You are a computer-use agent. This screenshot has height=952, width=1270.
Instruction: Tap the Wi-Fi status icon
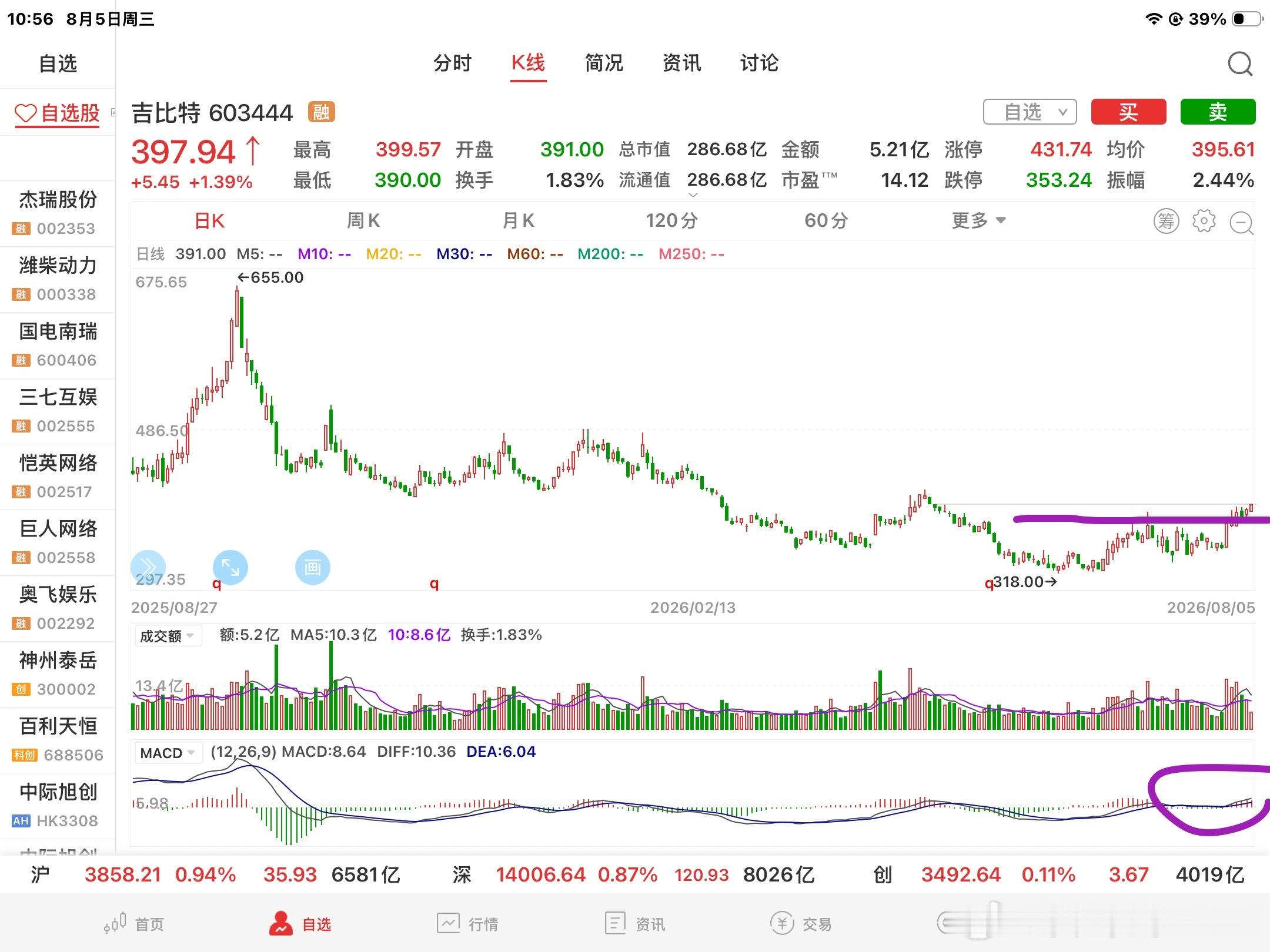point(1154,19)
